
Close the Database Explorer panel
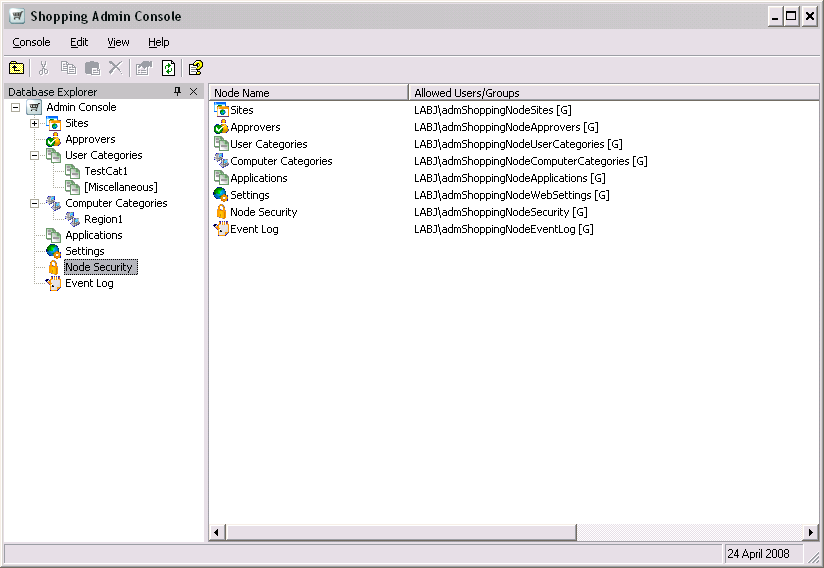coord(194,92)
